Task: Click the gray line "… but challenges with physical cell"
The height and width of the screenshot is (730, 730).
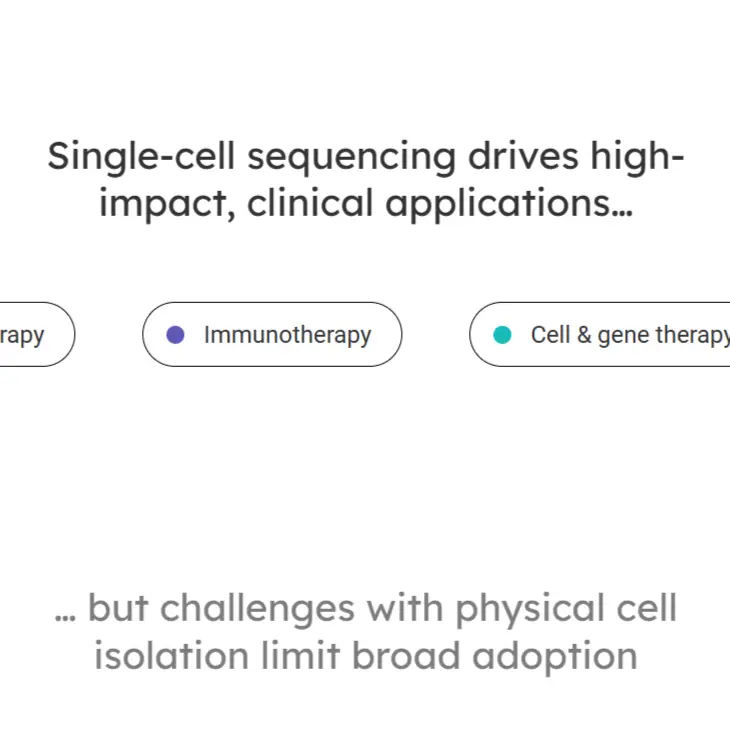Action: click(x=365, y=608)
